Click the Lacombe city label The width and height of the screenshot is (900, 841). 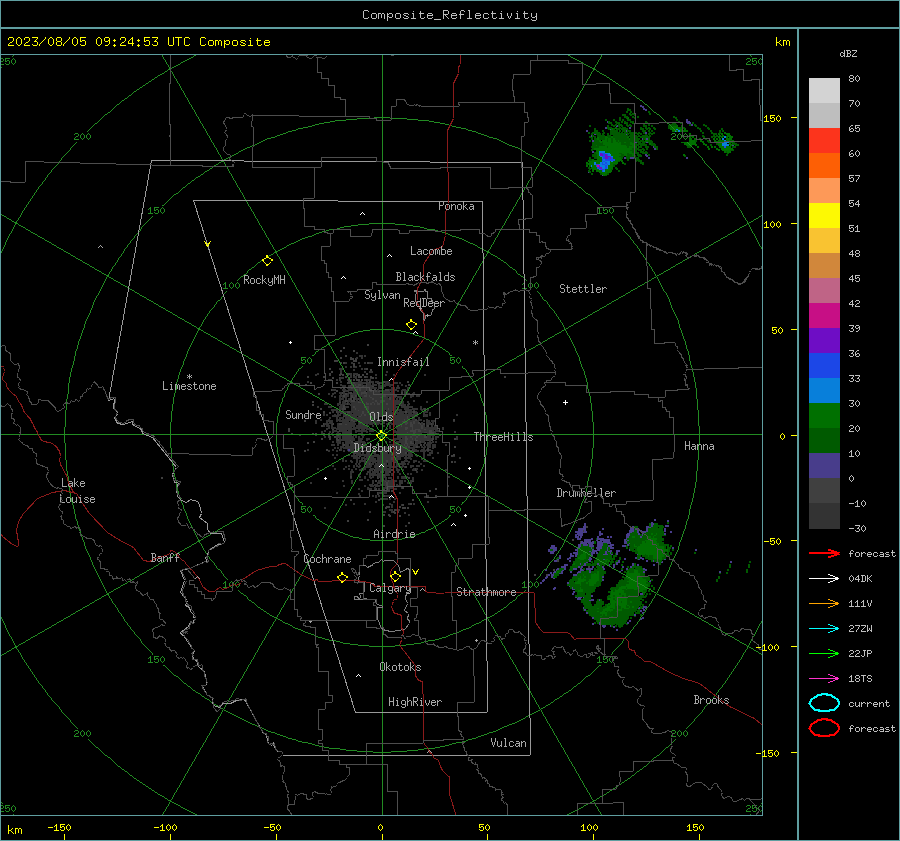(x=431, y=251)
